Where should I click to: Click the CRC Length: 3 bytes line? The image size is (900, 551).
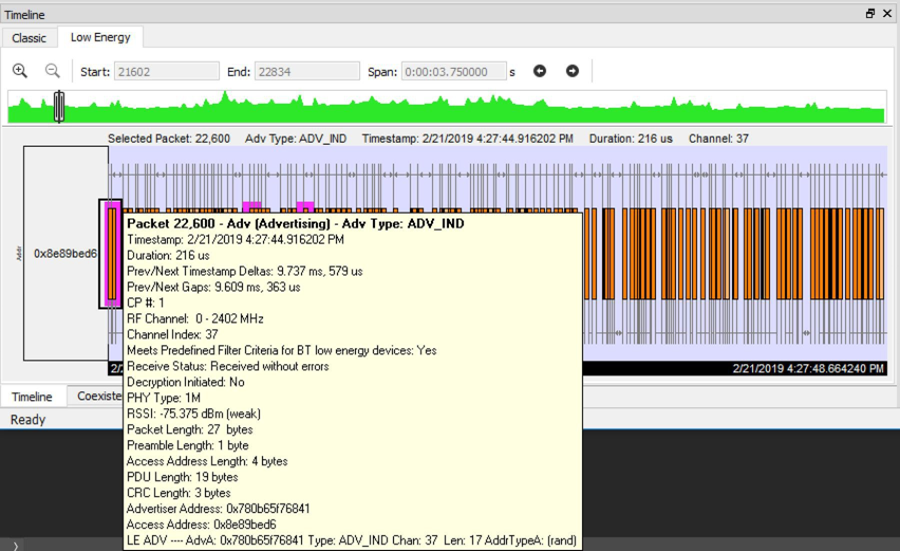pyautogui.click(x=179, y=492)
